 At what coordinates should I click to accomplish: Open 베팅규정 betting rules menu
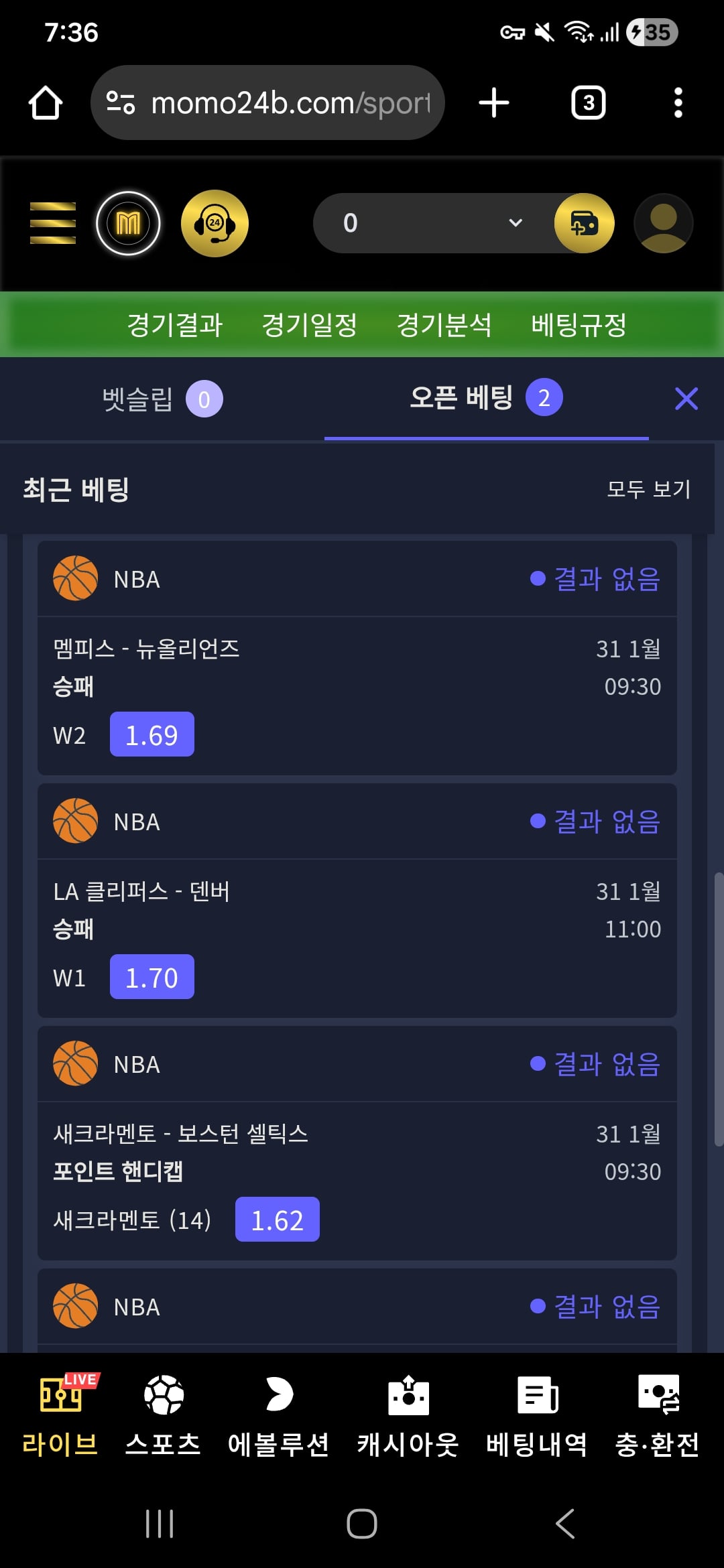coord(579,325)
